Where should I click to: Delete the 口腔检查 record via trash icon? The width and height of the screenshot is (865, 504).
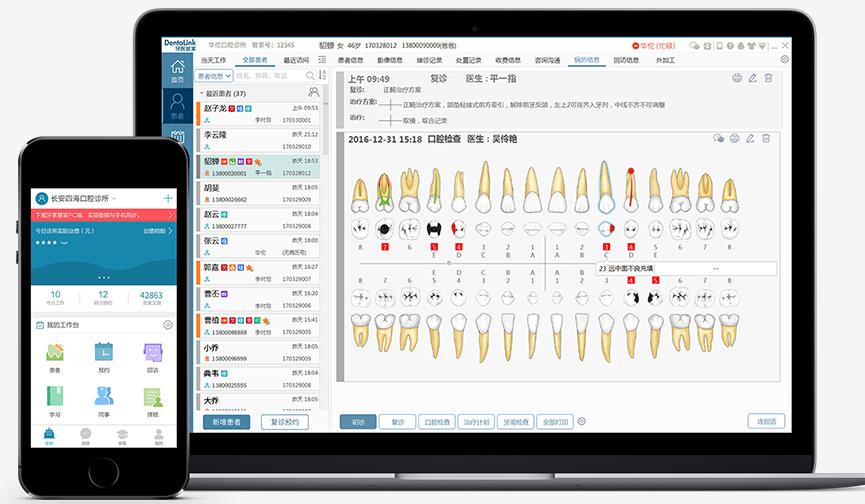tap(767, 139)
